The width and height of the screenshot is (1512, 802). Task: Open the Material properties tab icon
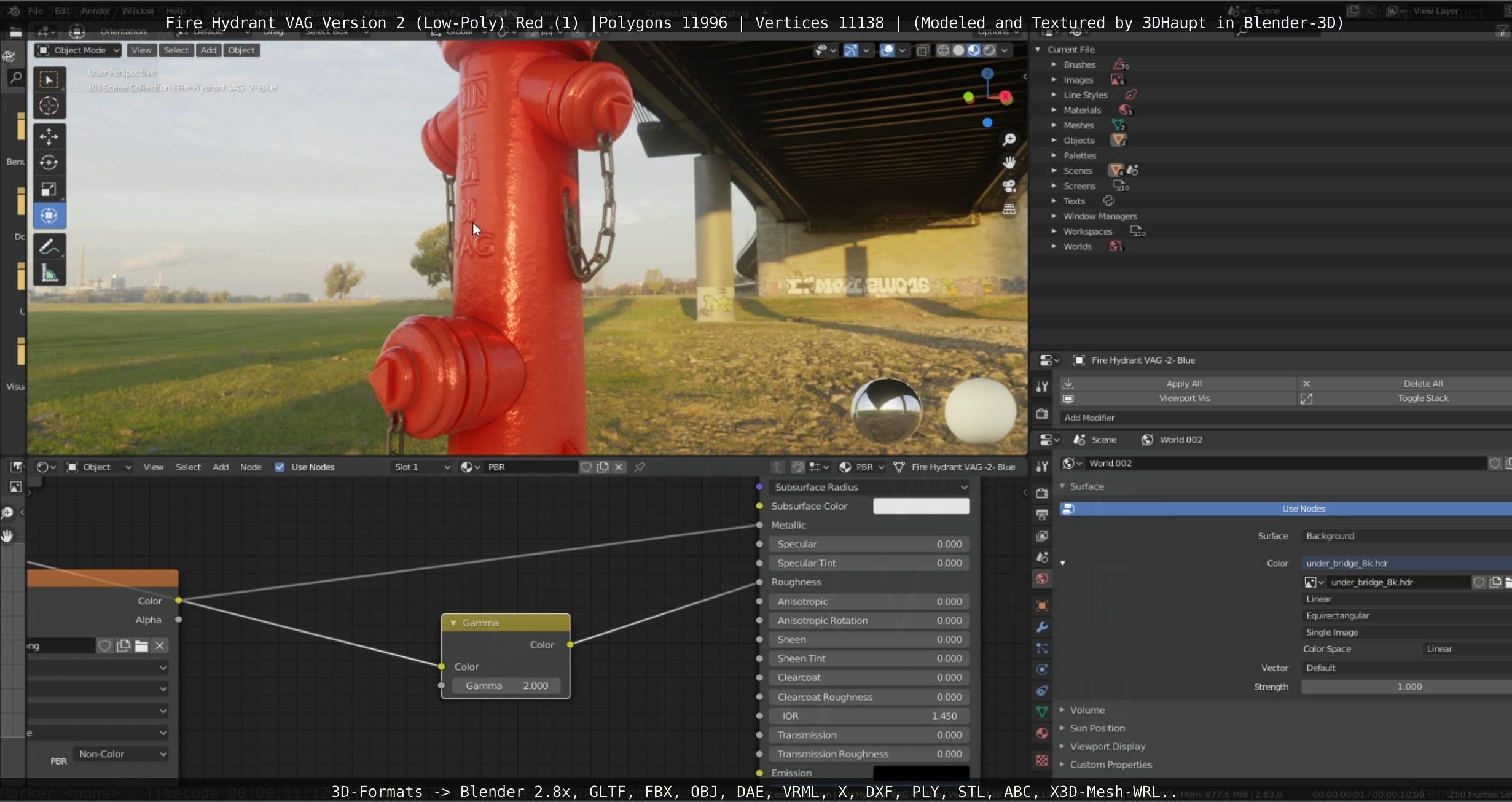click(x=1042, y=733)
